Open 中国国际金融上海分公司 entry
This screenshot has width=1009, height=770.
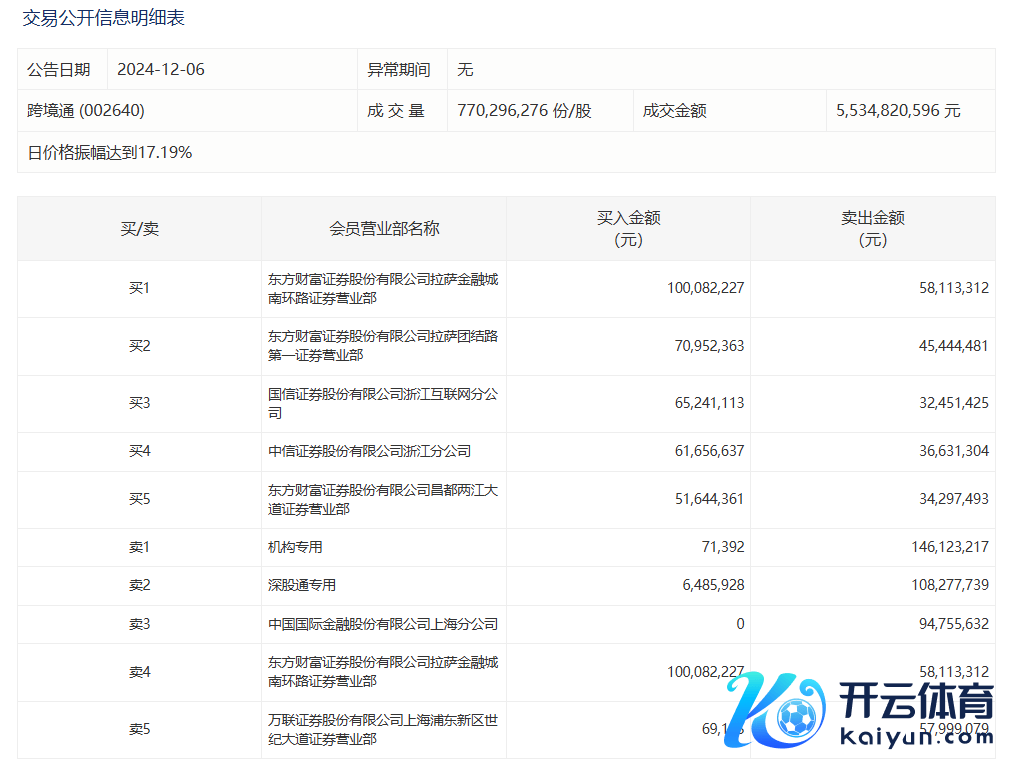[x=382, y=624]
